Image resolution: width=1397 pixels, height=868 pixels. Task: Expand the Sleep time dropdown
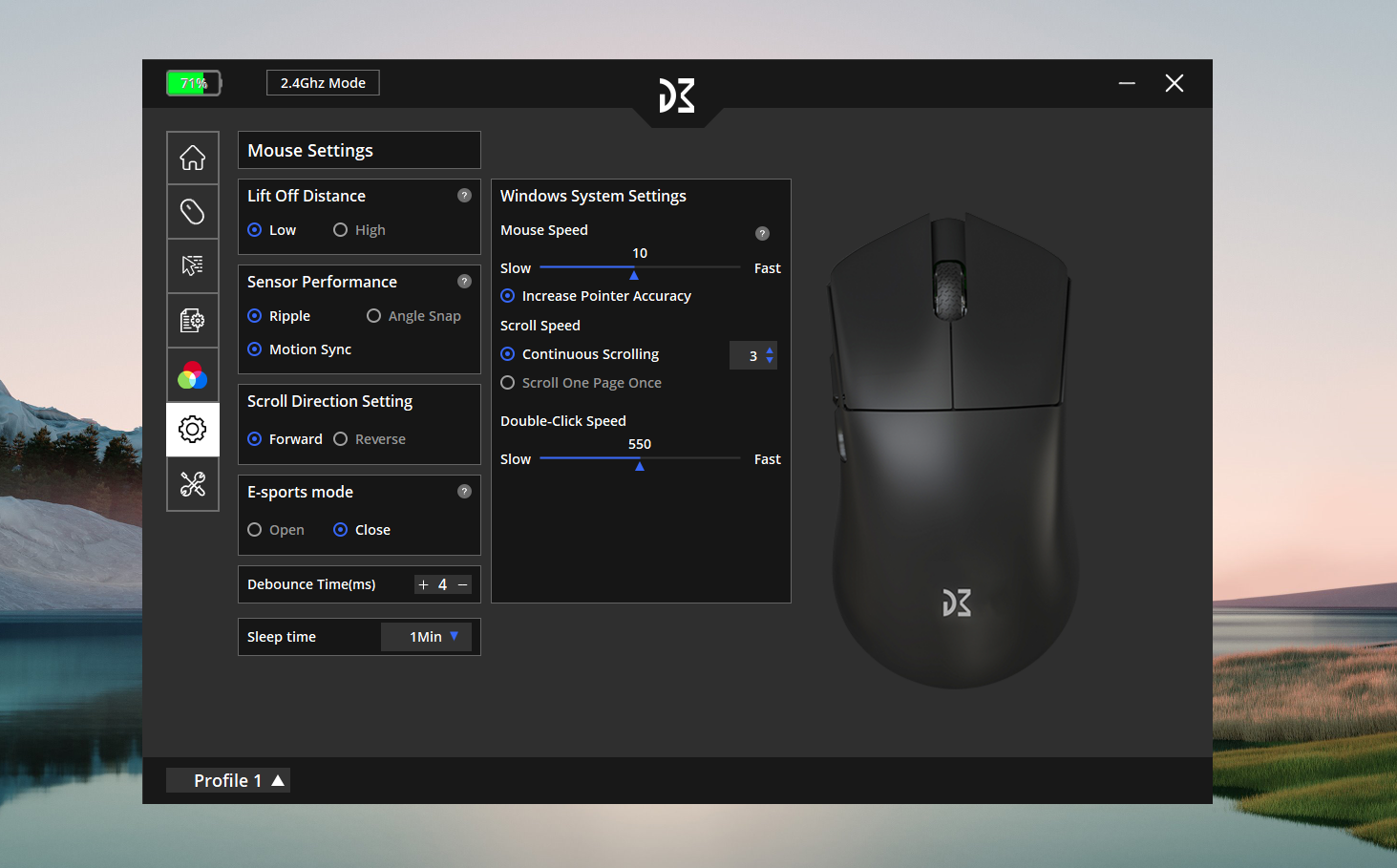tap(427, 637)
